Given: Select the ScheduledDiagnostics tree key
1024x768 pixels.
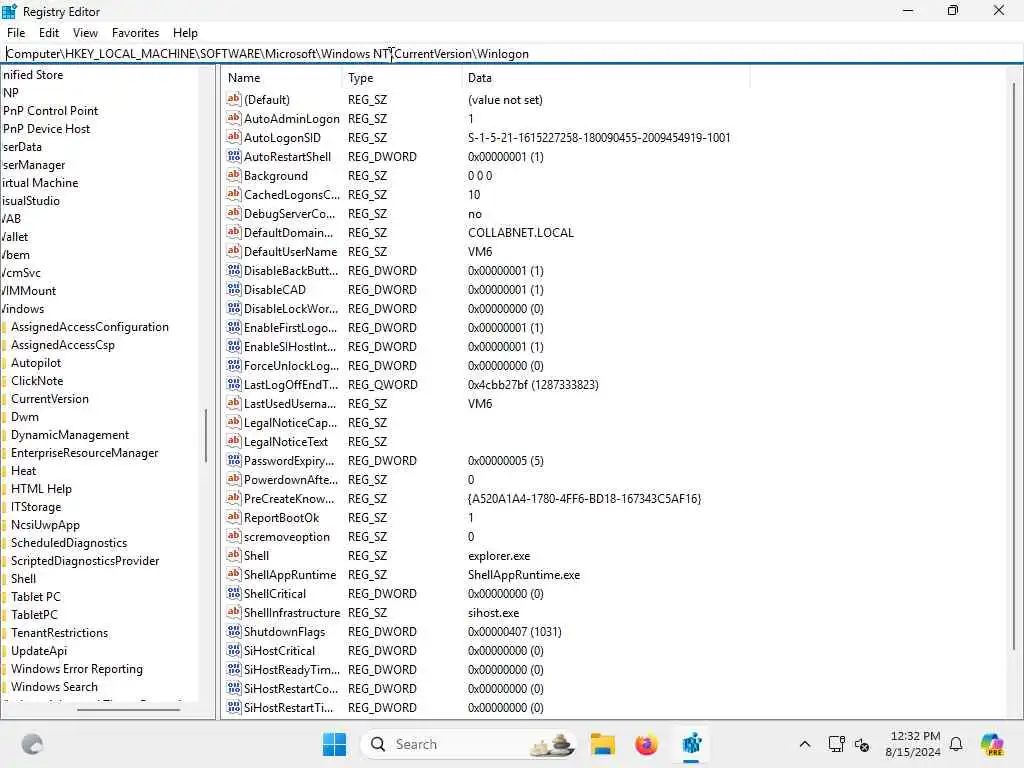Looking at the screenshot, I should [x=69, y=543].
